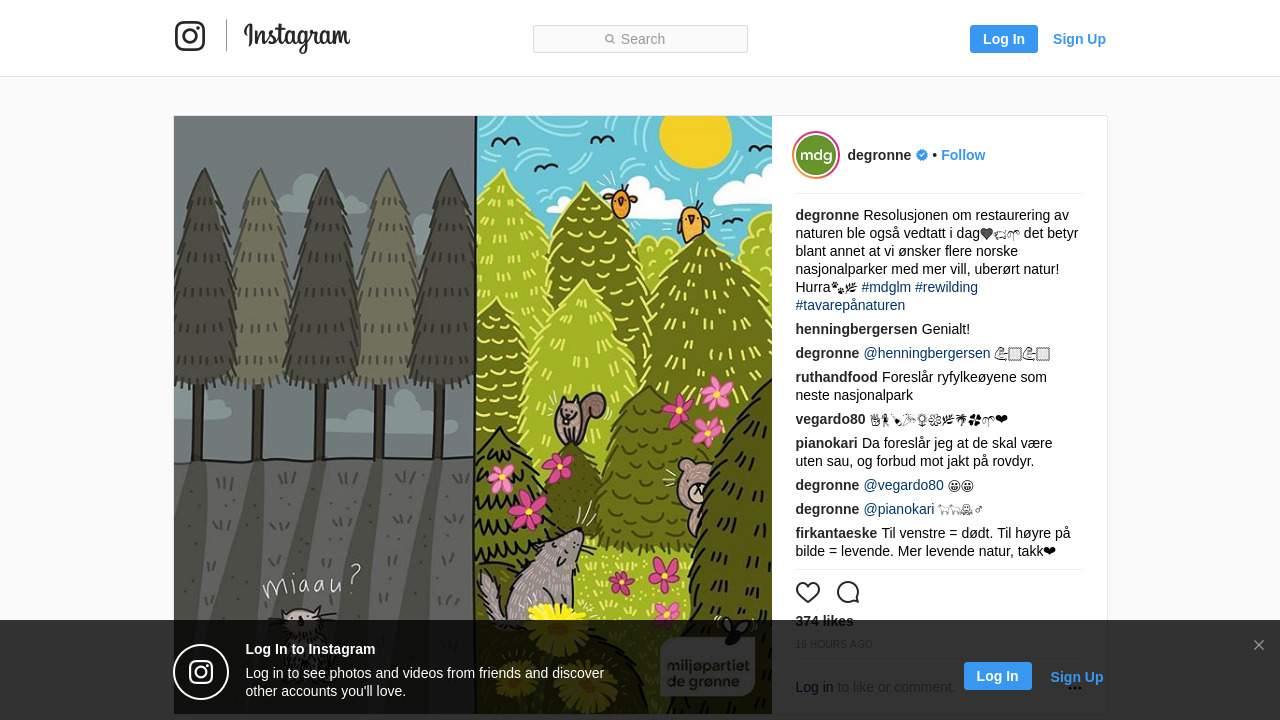Click the Instagram circle icon in the banner
This screenshot has height=720, width=1280.
(x=201, y=672)
